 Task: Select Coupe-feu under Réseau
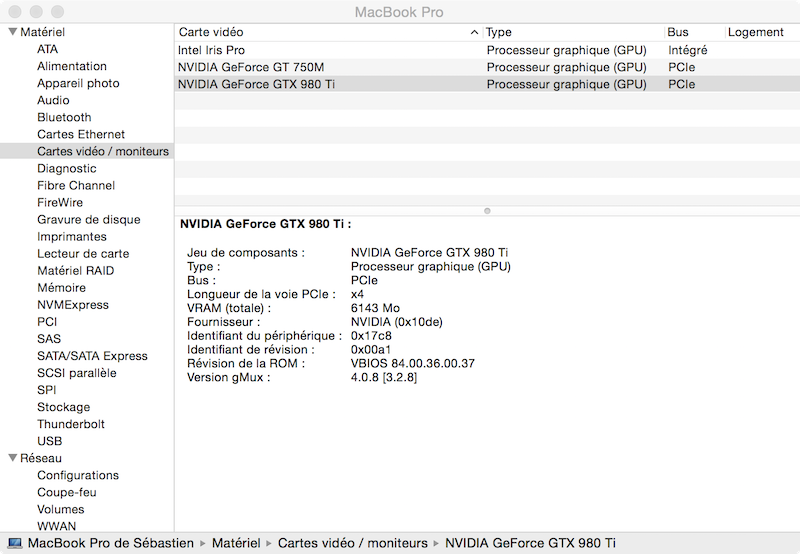[67, 492]
